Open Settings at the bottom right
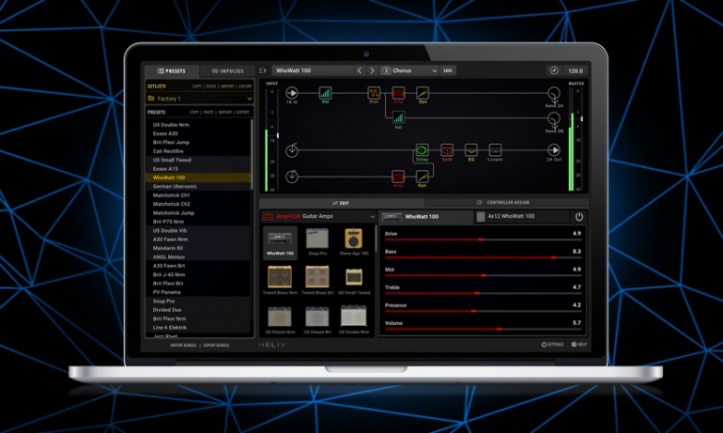The width and height of the screenshot is (723, 433). pos(552,344)
